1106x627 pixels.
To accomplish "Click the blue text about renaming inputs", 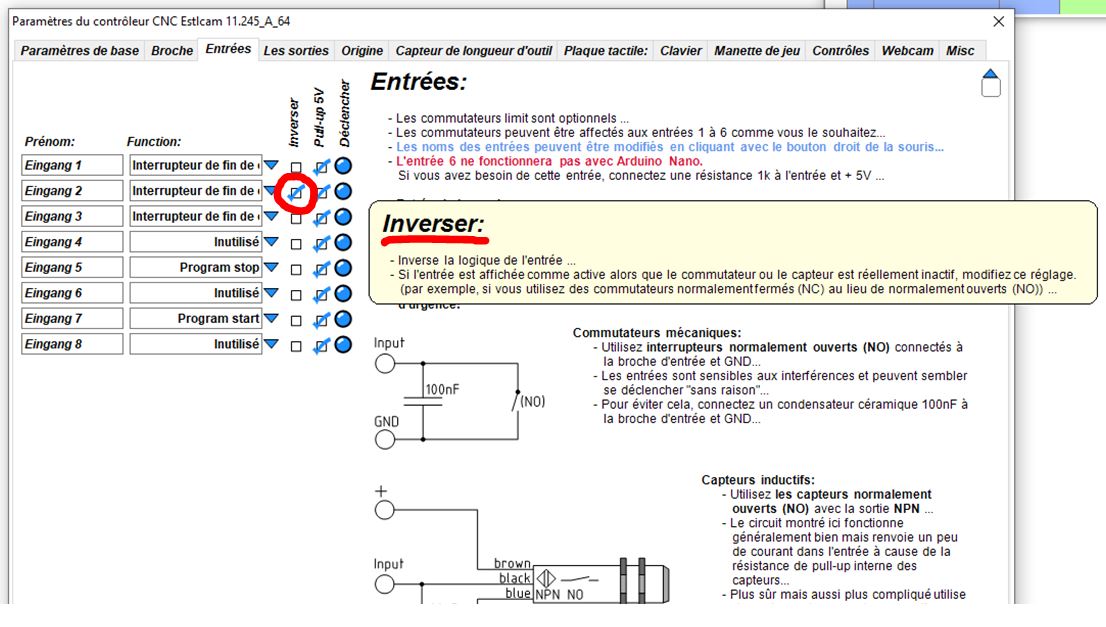I will [x=669, y=147].
